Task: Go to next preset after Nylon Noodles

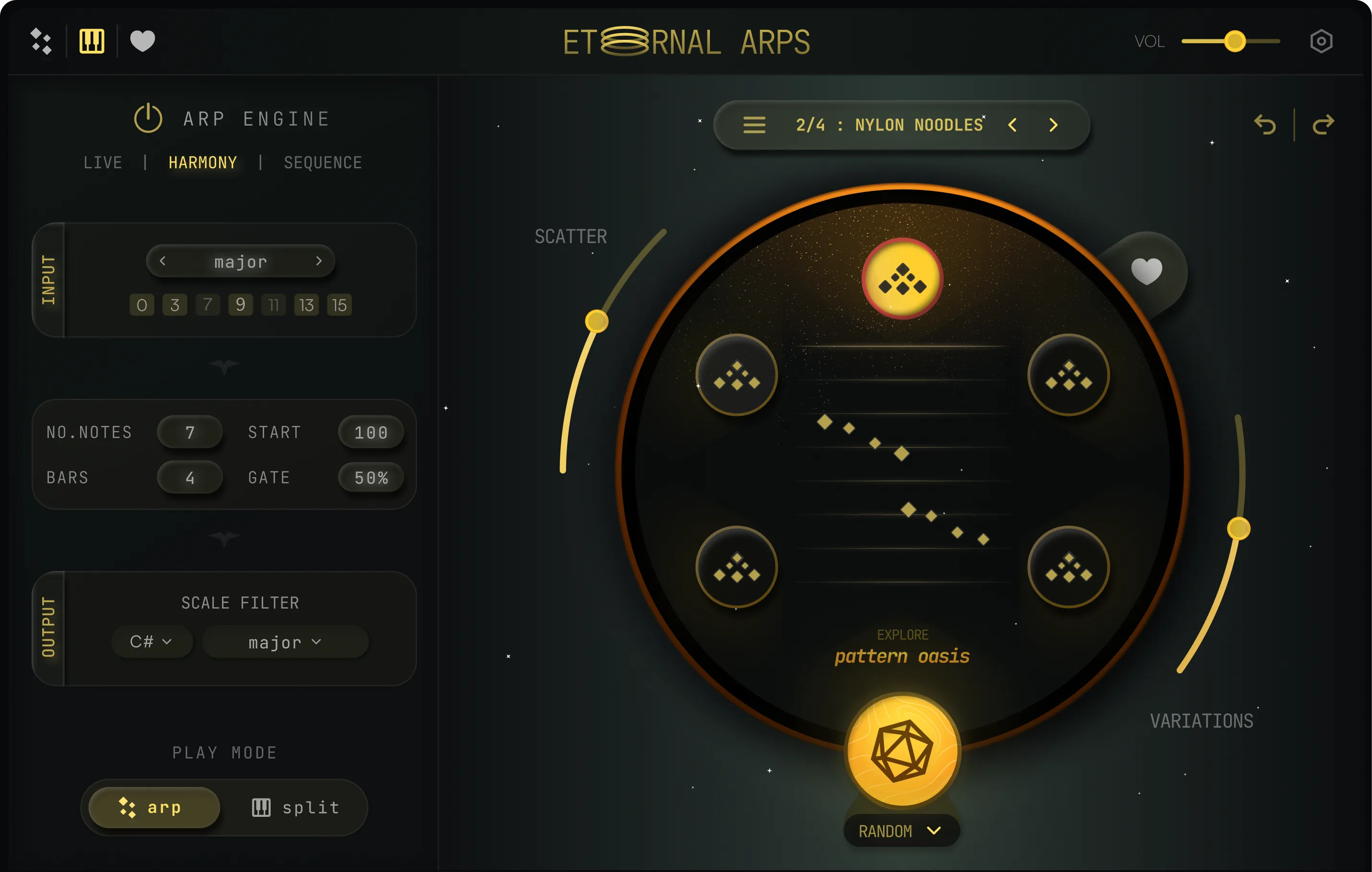Action: (1053, 125)
